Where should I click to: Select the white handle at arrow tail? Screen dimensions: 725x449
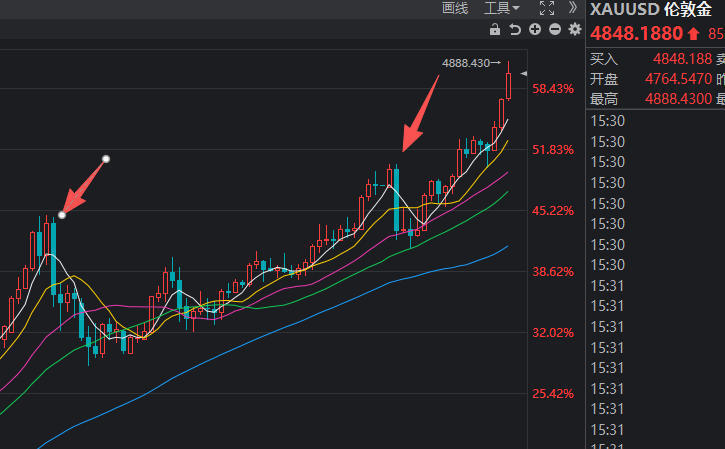tap(106, 159)
